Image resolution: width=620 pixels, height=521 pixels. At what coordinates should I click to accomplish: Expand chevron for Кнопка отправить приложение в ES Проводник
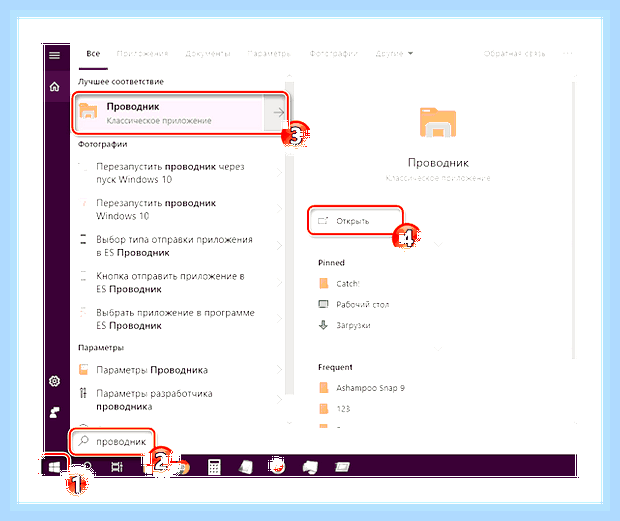[279, 282]
